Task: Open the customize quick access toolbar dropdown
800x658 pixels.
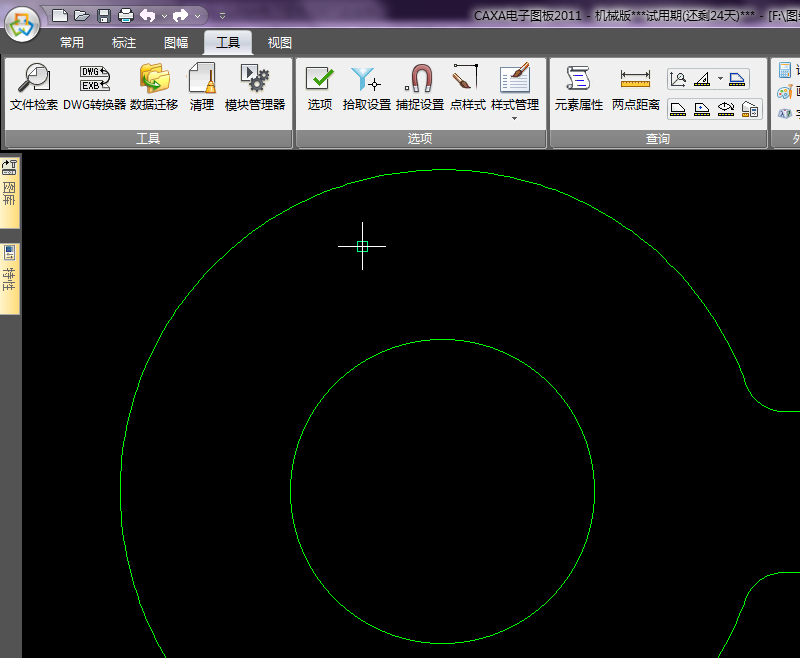Action: click(x=222, y=16)
